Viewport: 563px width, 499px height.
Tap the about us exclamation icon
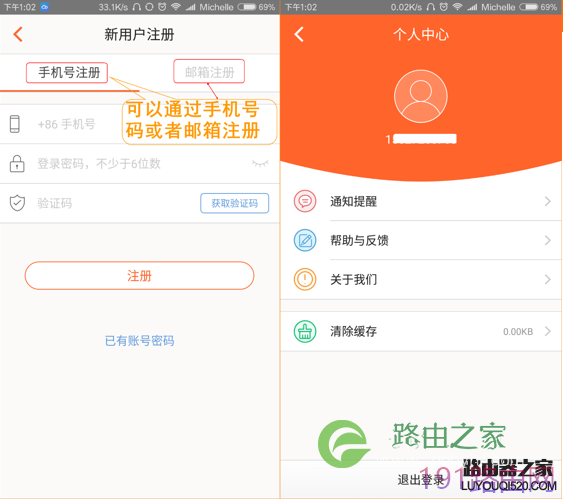pyautogui.click(x=305, y=279)
